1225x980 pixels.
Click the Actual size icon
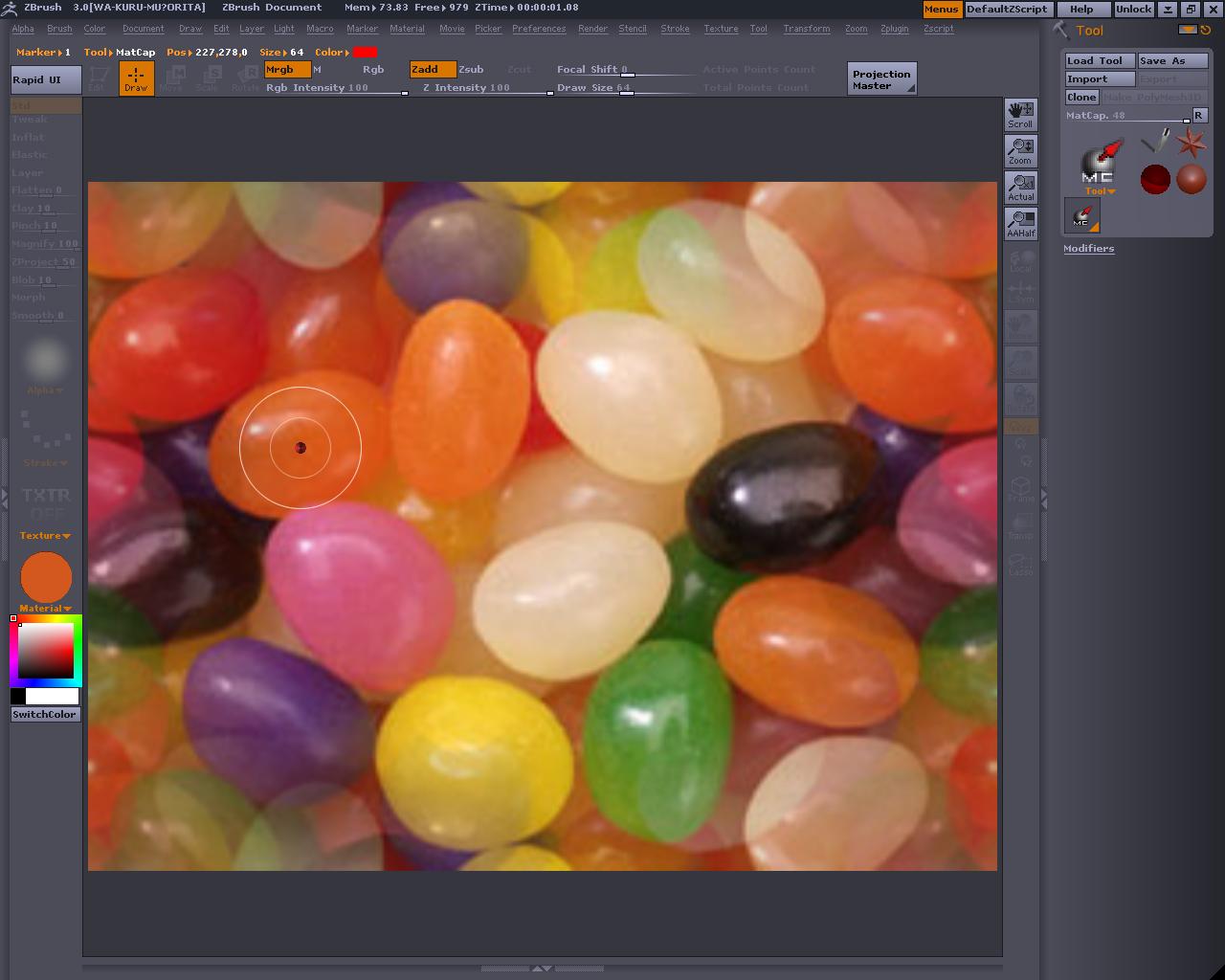1021,187
